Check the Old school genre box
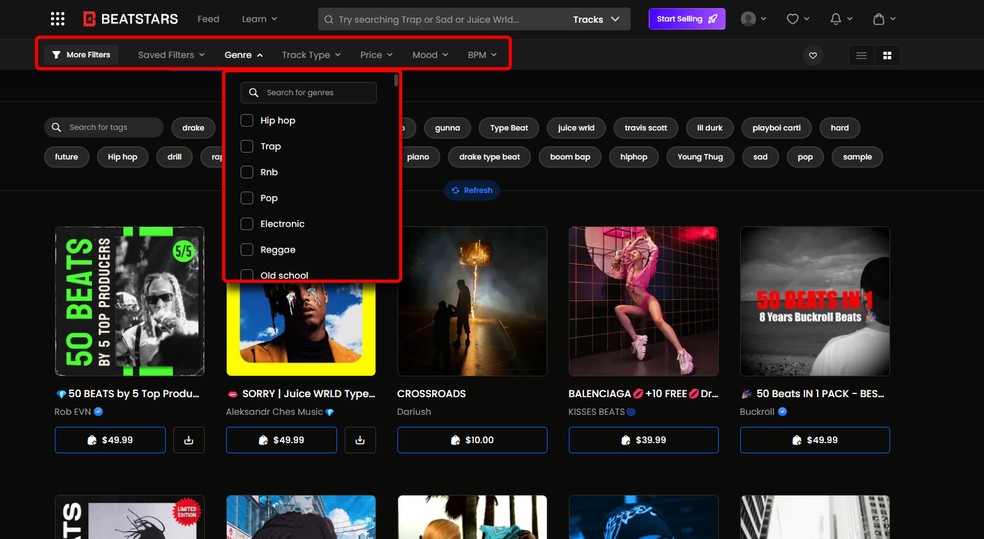The height and width of the screenshot is (539, 984). click(x=247, y=275)
